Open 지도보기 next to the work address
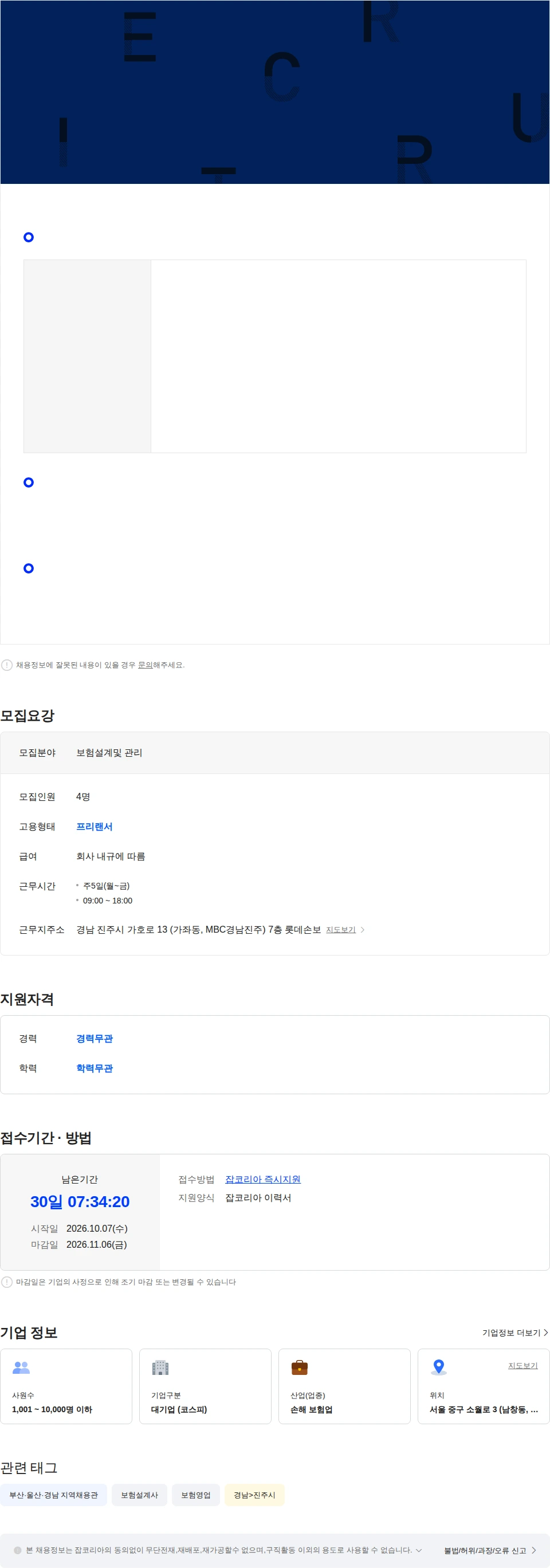This screenshot has width=550, height=1568. [x=341, y=929]
